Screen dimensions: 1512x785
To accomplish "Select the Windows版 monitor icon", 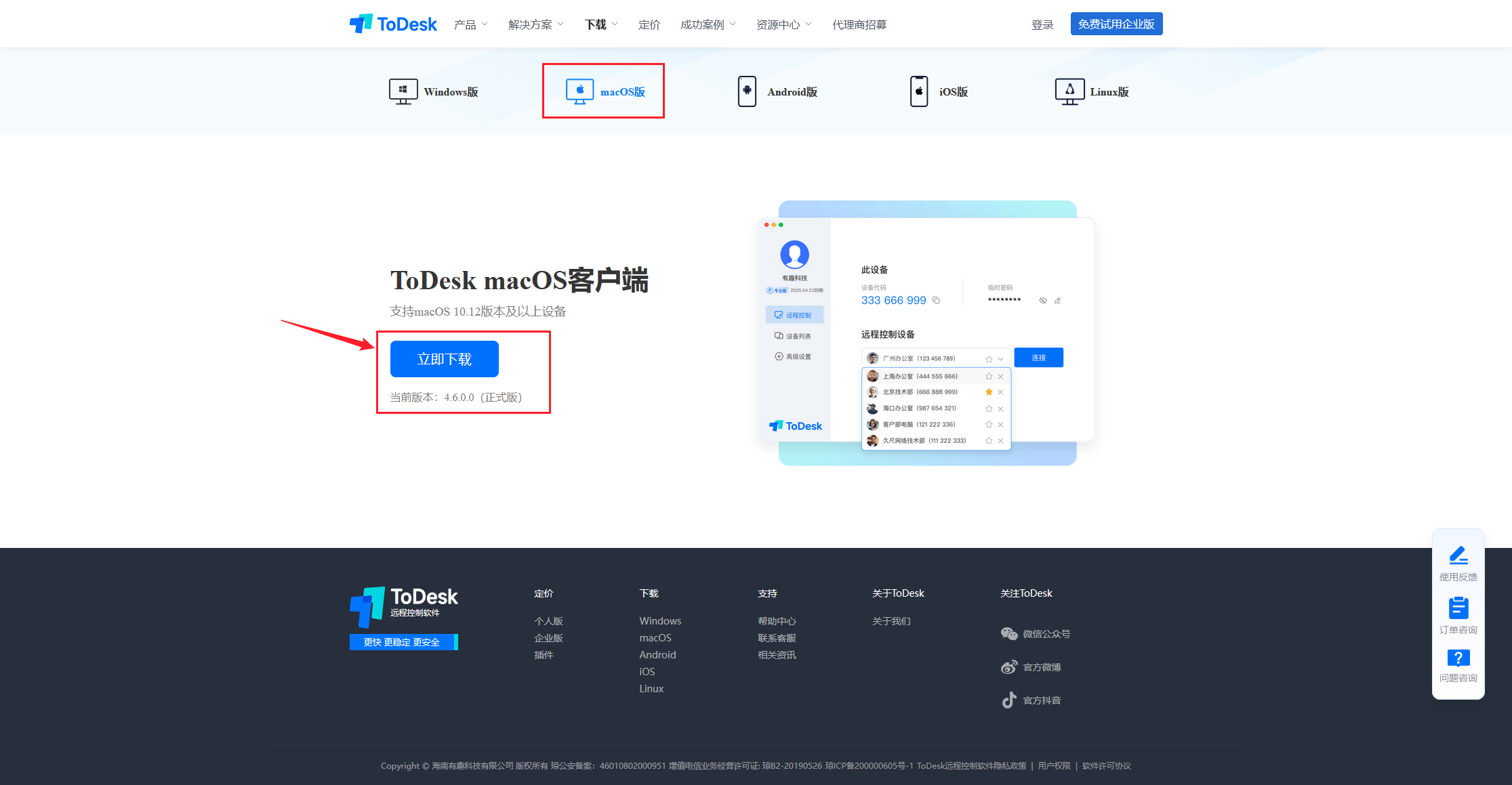I will tap(403, 91).
